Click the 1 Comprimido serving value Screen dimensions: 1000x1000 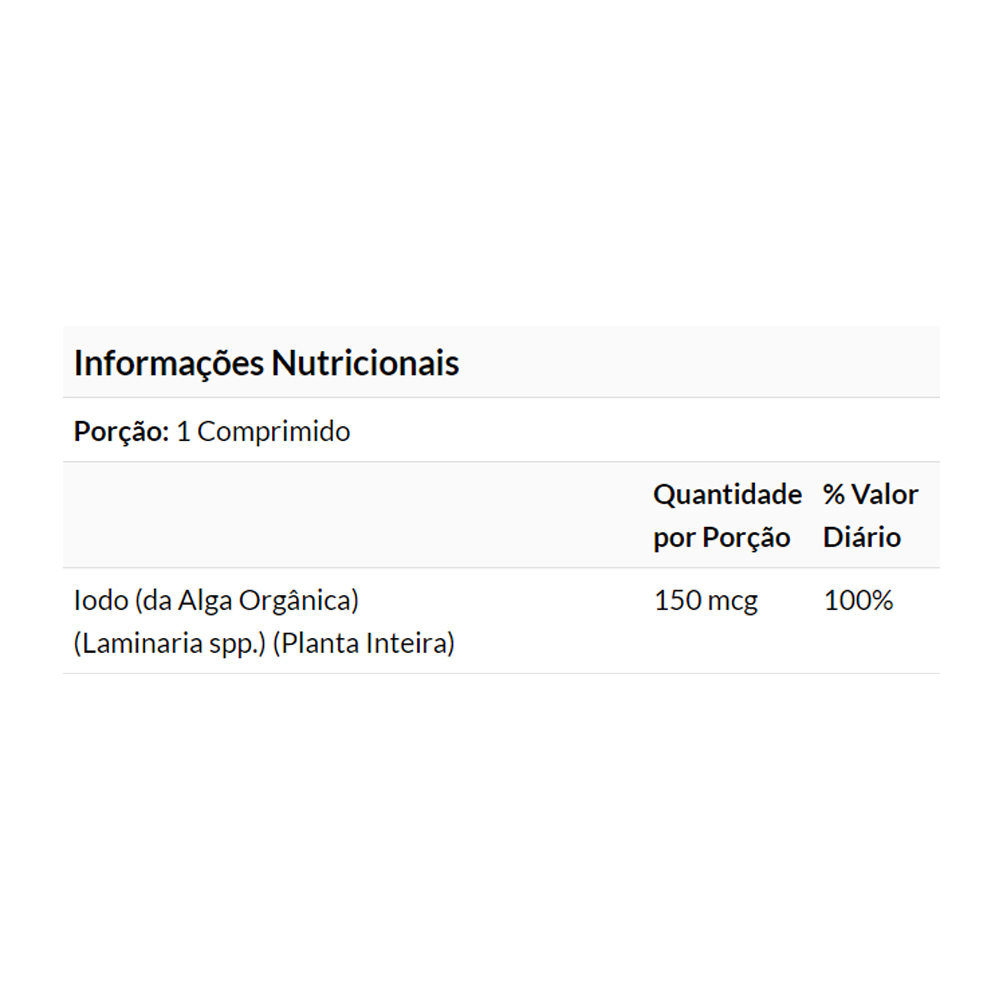tap(263, 432)
